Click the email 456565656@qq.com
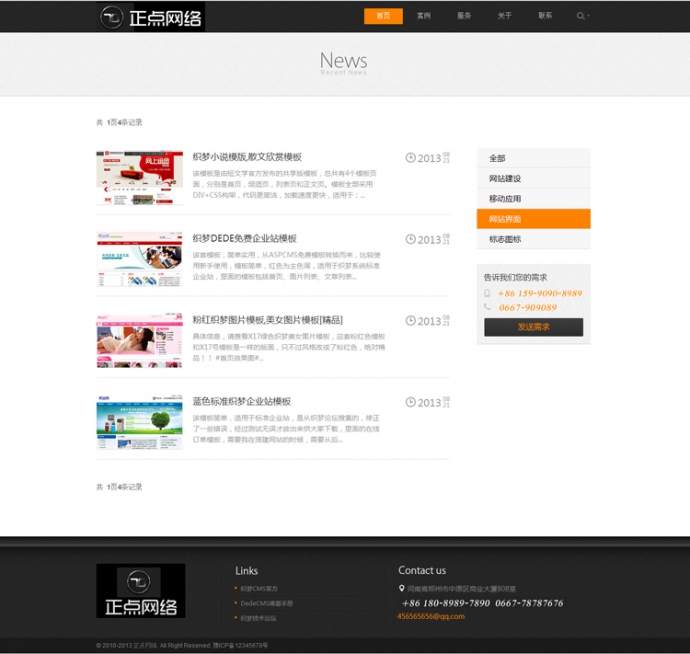The width and height of the screenshot is (690, 654). click(x=431, y=616)
